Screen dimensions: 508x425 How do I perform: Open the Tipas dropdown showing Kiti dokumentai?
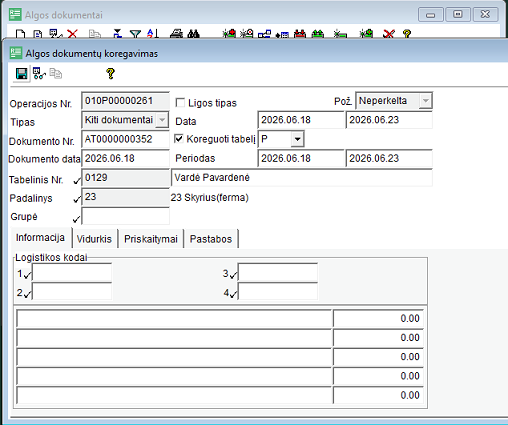point(162,120)
